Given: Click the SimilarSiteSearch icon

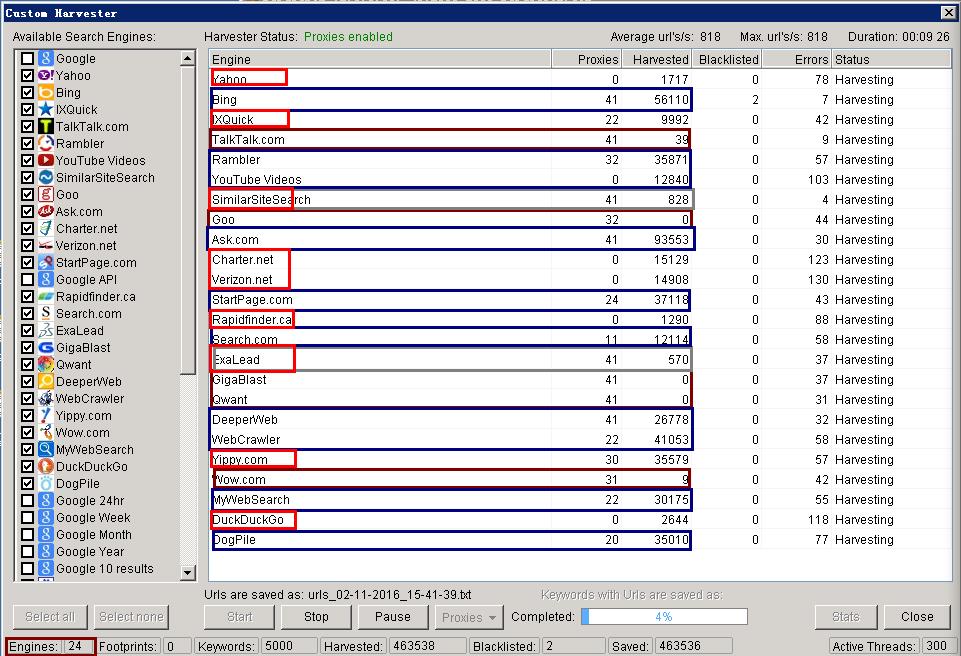Looking at the screenshot, I should [45, 177].
